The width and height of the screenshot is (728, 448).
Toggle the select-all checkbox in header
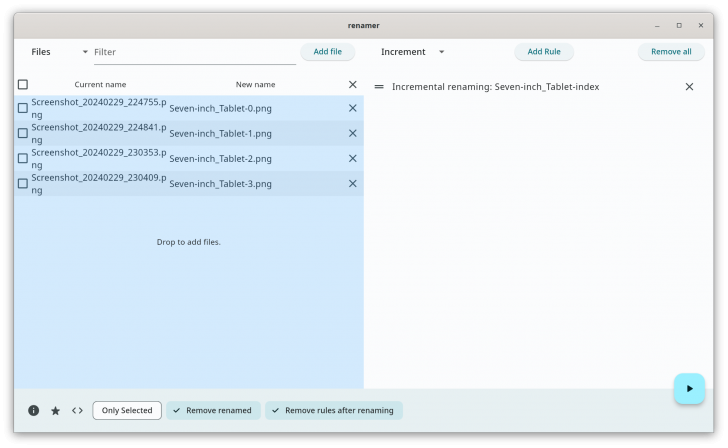23,85
